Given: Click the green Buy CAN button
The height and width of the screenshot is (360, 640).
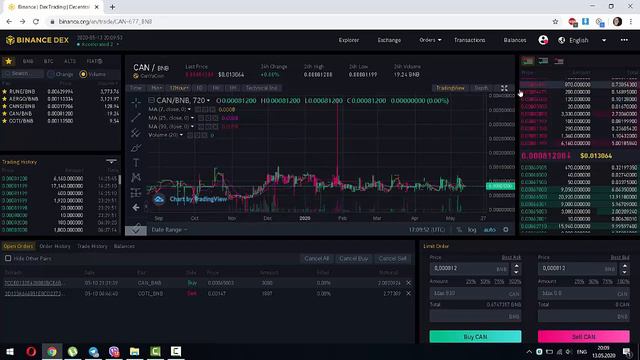Looking at the screenshot, I should pyautogui.click(x=475, y=337).
